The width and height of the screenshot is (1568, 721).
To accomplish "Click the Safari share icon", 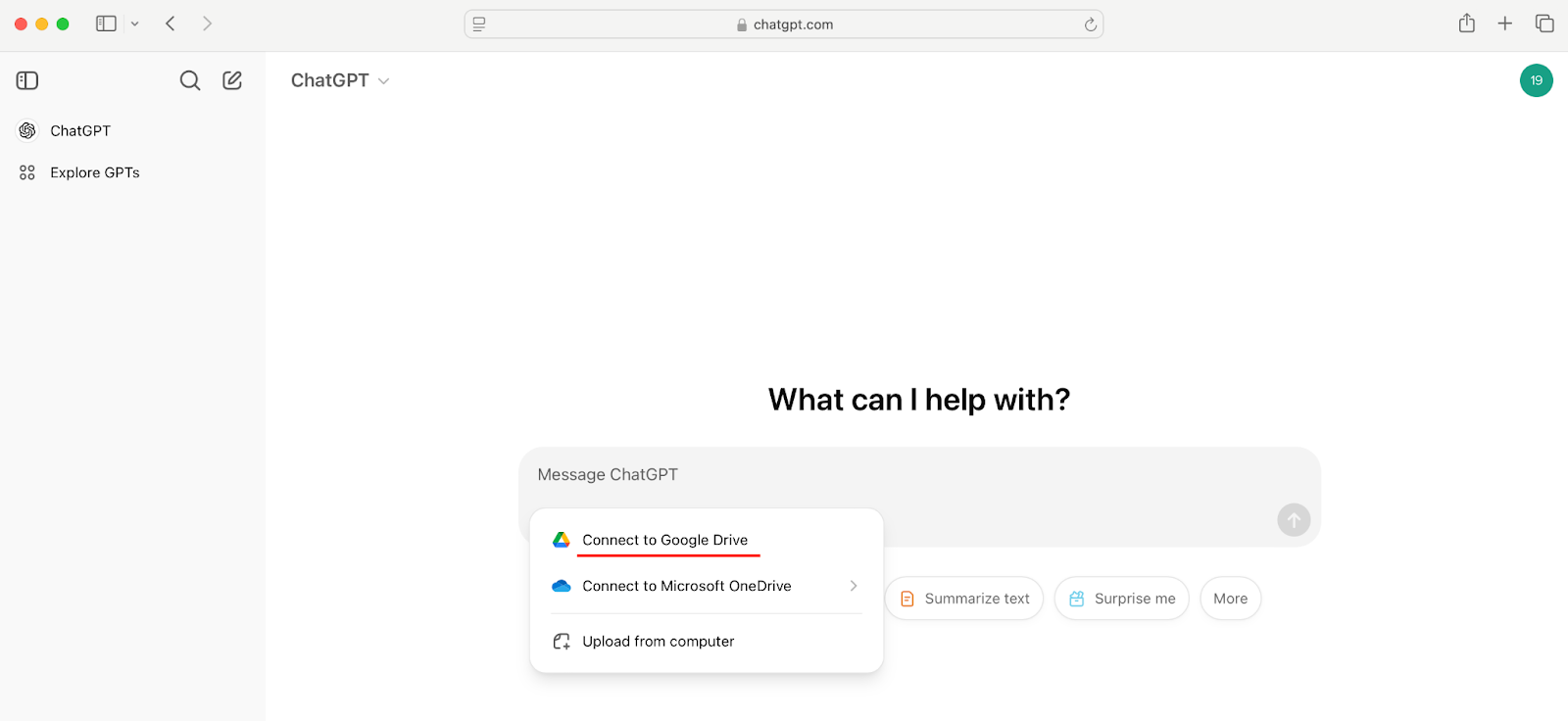I will tap(1466, 24).
